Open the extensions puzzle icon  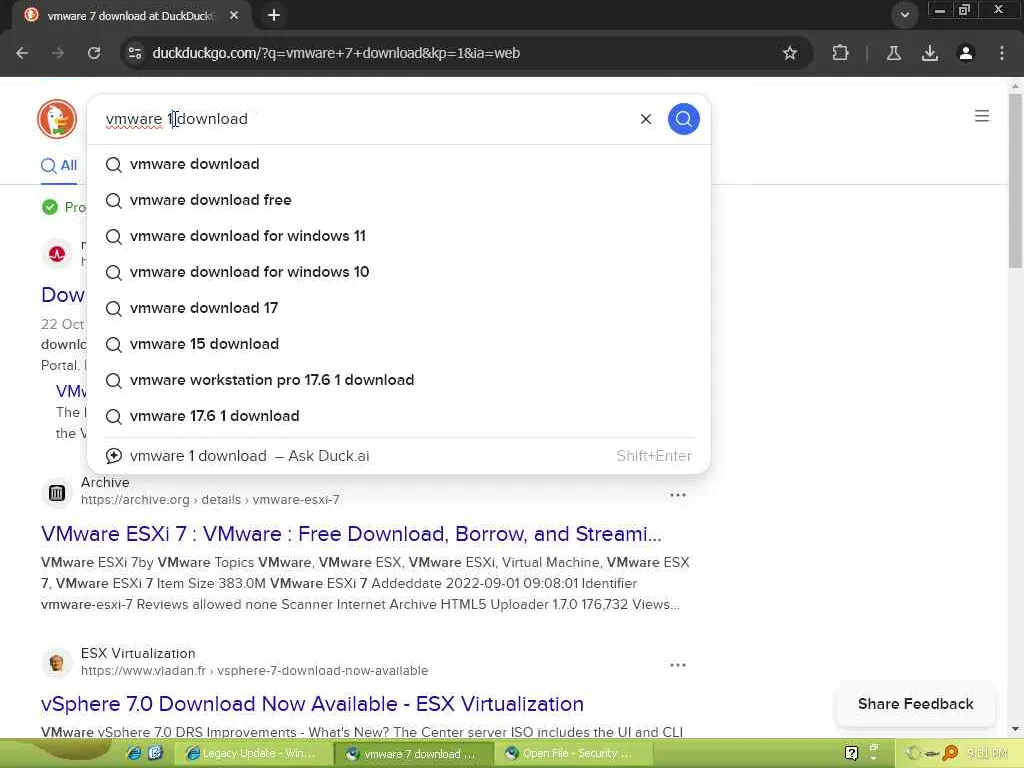click(840, 53)
